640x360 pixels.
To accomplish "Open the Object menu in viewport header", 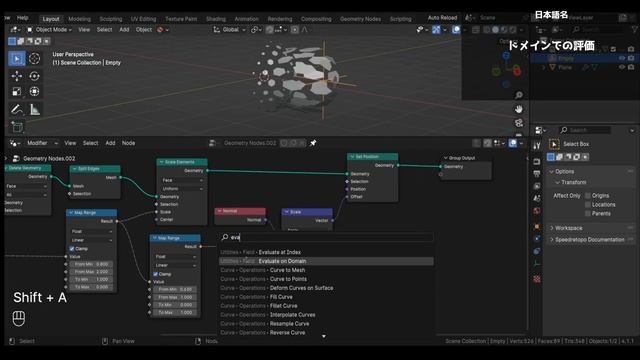I will (x=144, y=30).
